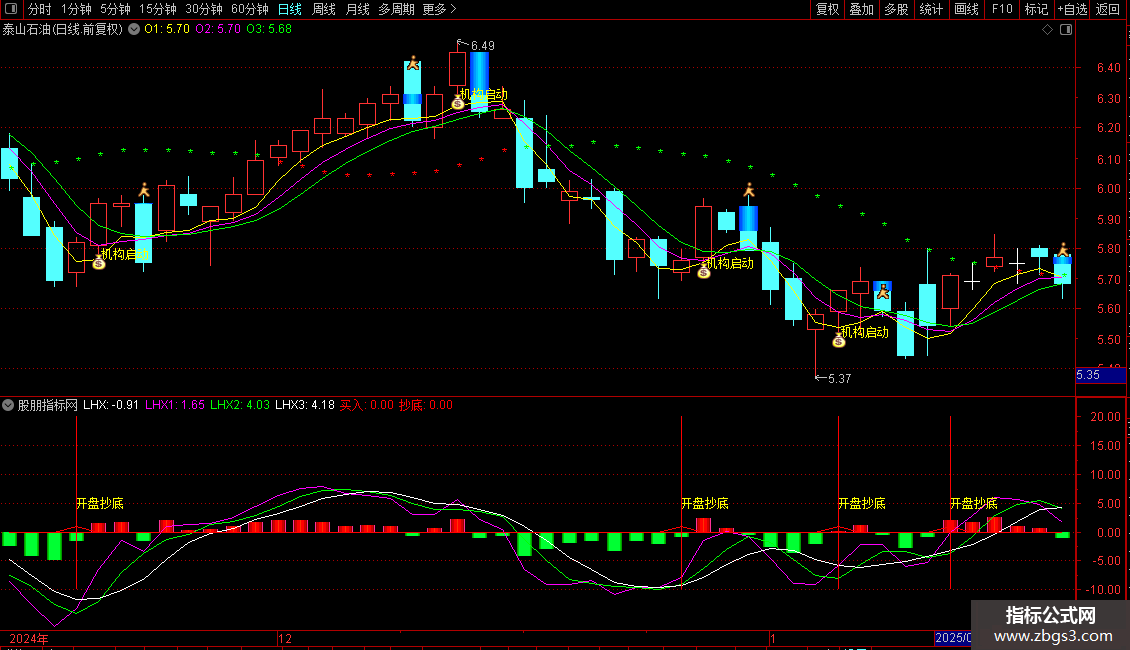Click the money bag icon near 6.49 peak
Viewport: 1130px width, 650px height.
pyautogui.click(x=458, y=103)
